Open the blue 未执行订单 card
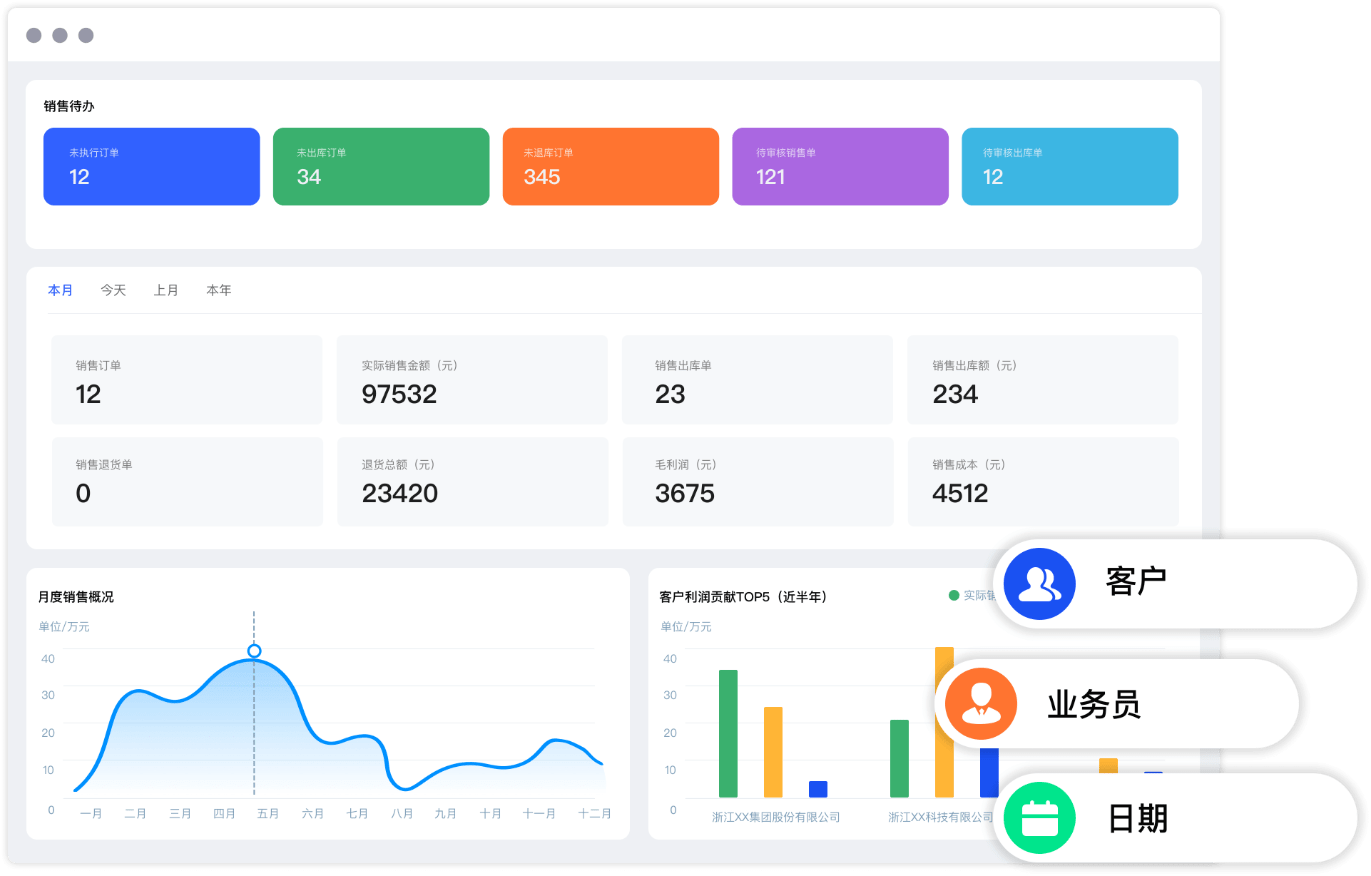The image size is (1371, 876). click(x=151, y=167)
